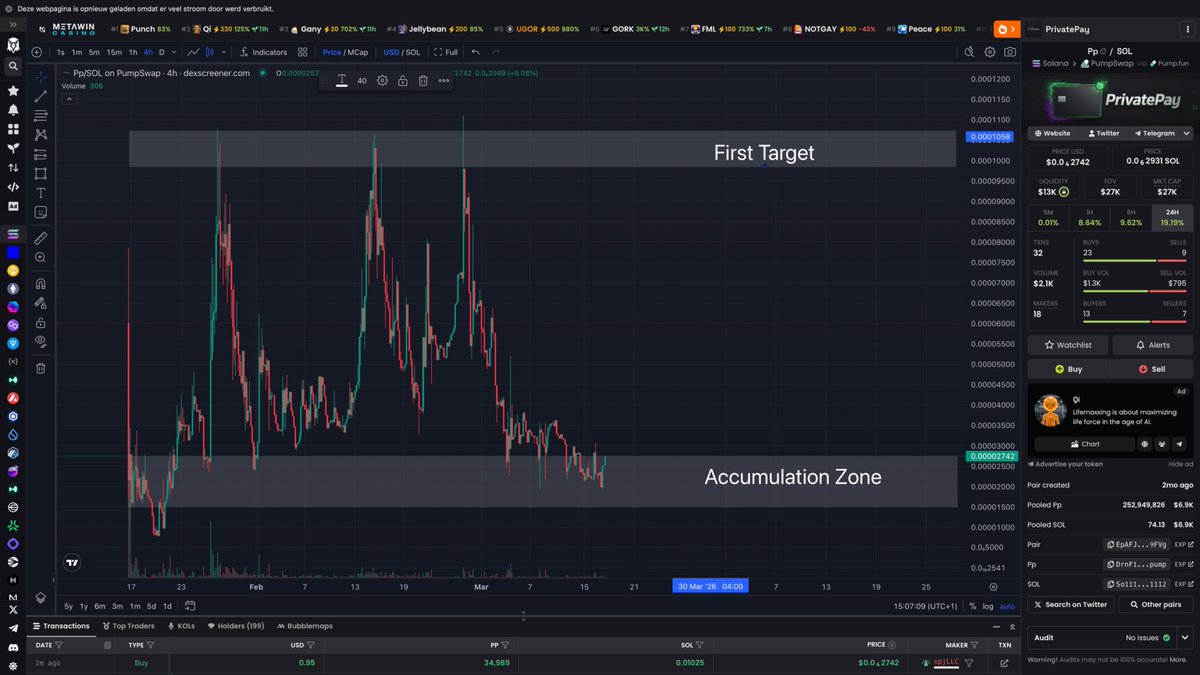Toggle magnet mode on chart toolbar
The width and height of the screenshot is (1200, 675).
41,284
